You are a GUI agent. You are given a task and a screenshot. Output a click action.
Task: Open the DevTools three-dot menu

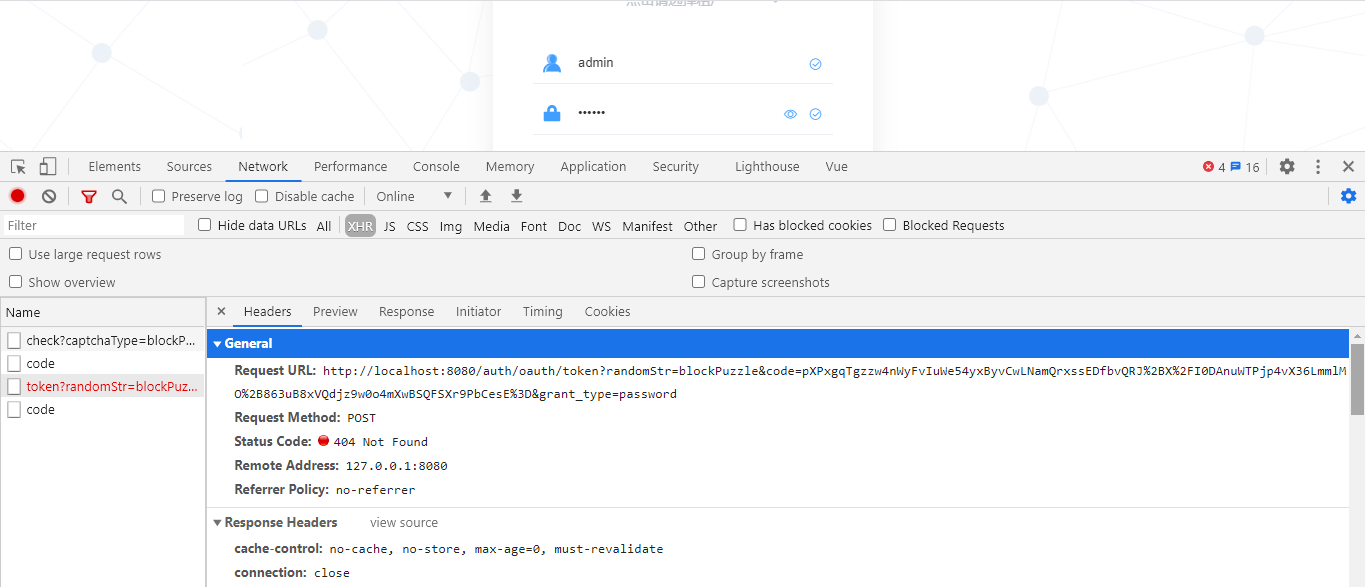point(1317,166)
